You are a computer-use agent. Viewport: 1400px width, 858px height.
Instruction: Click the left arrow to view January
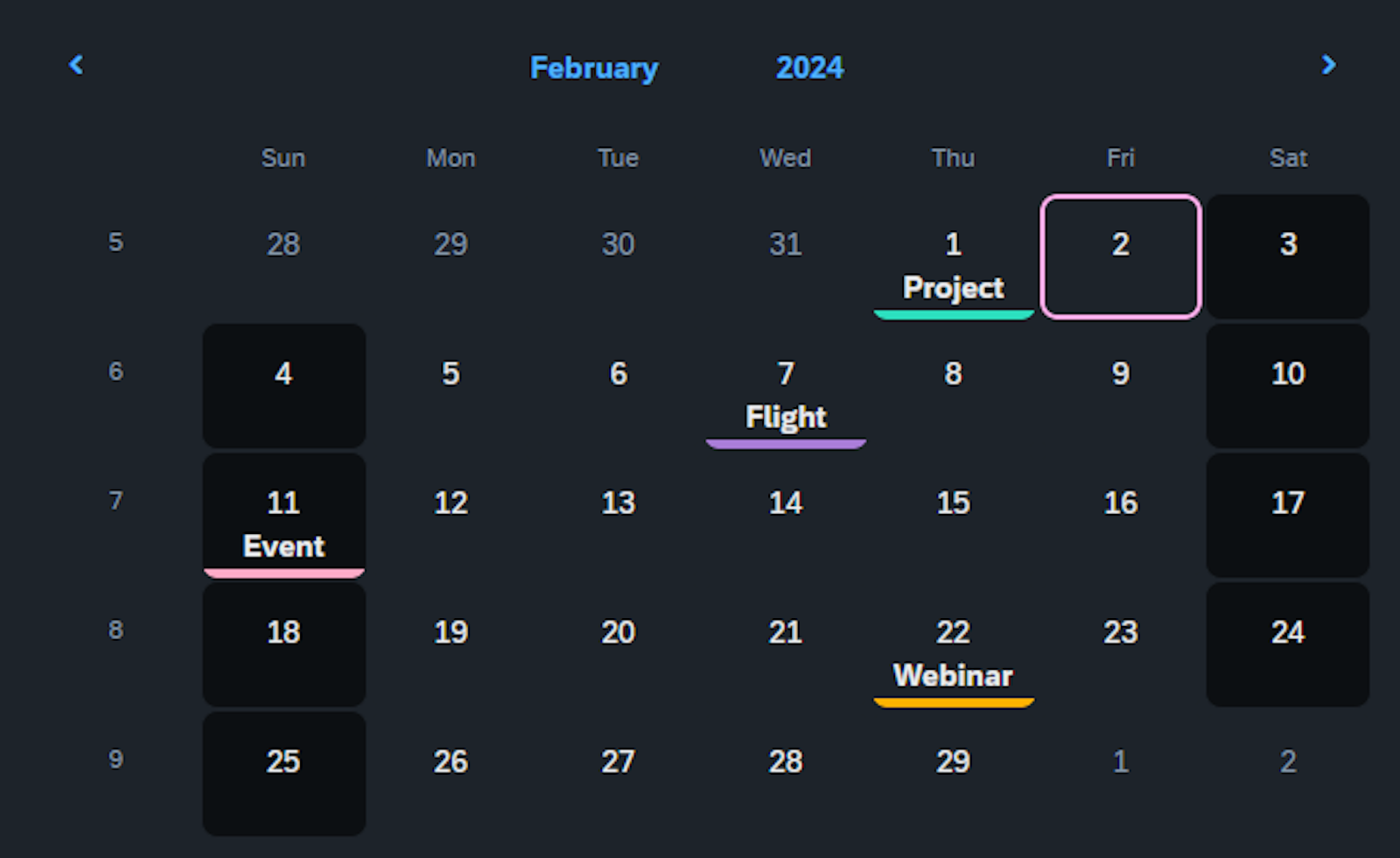pyautogui.click(x=75, y=65)
